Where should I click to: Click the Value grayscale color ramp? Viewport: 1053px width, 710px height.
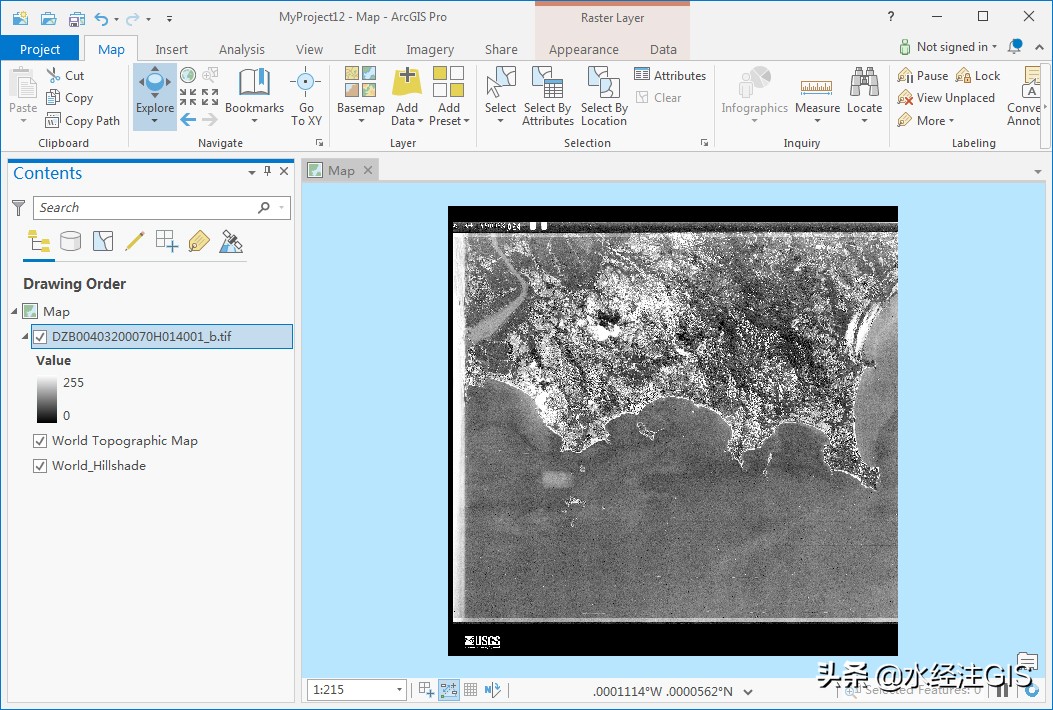[x=47, y=399]
